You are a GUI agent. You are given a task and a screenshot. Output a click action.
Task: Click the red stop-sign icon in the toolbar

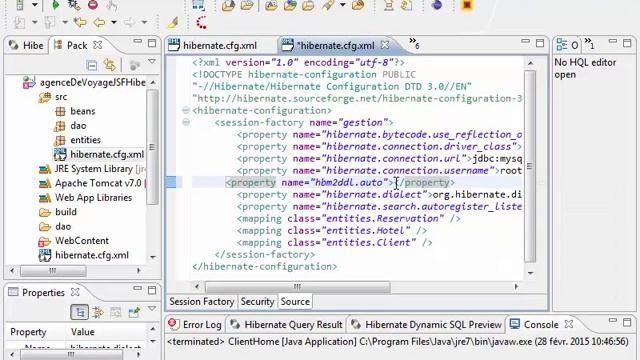point(93,5)
